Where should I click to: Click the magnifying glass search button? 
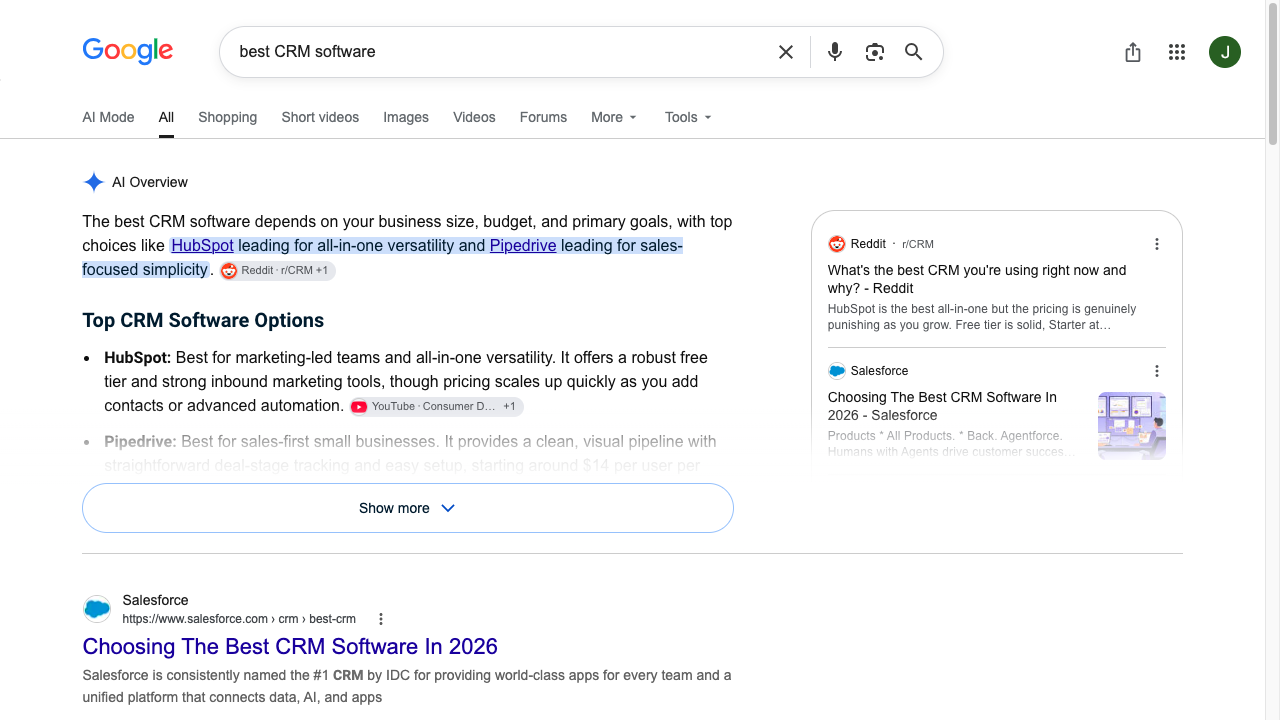pyautogui.click(x=914, y=52)
